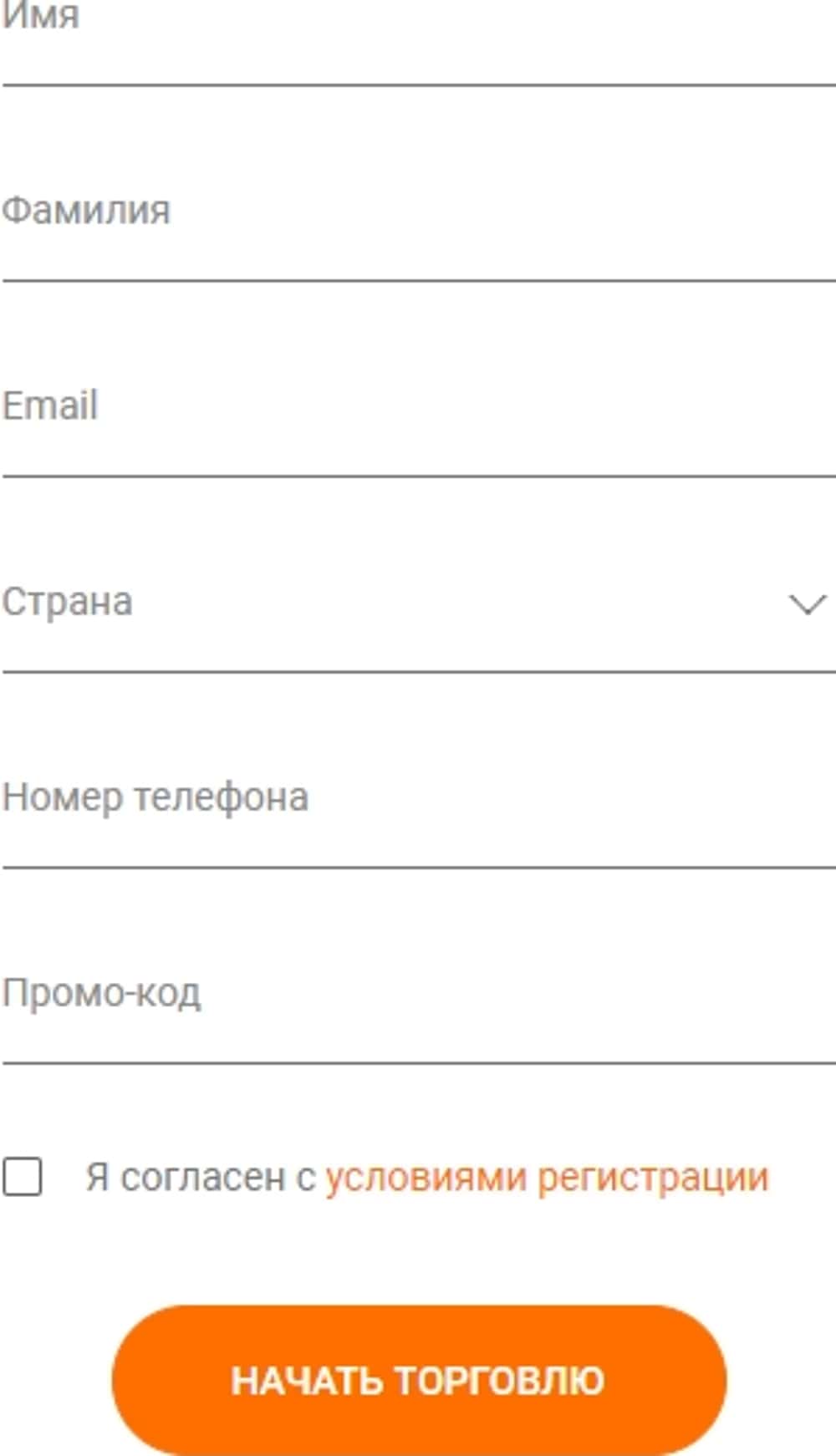Click the 'Я согласен с' label text
Image resolution: width=836 pixels, height=1456 pixels.
coord(201,1178)
